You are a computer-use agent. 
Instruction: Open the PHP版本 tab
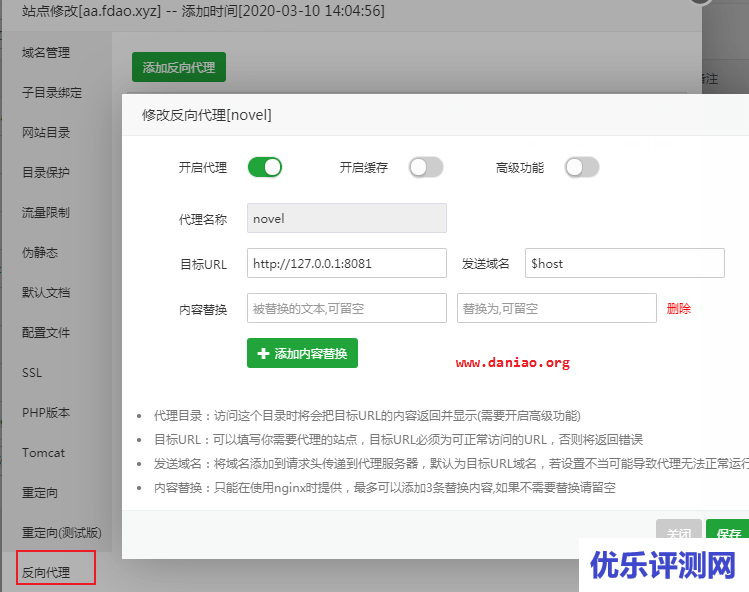point(46,412)
